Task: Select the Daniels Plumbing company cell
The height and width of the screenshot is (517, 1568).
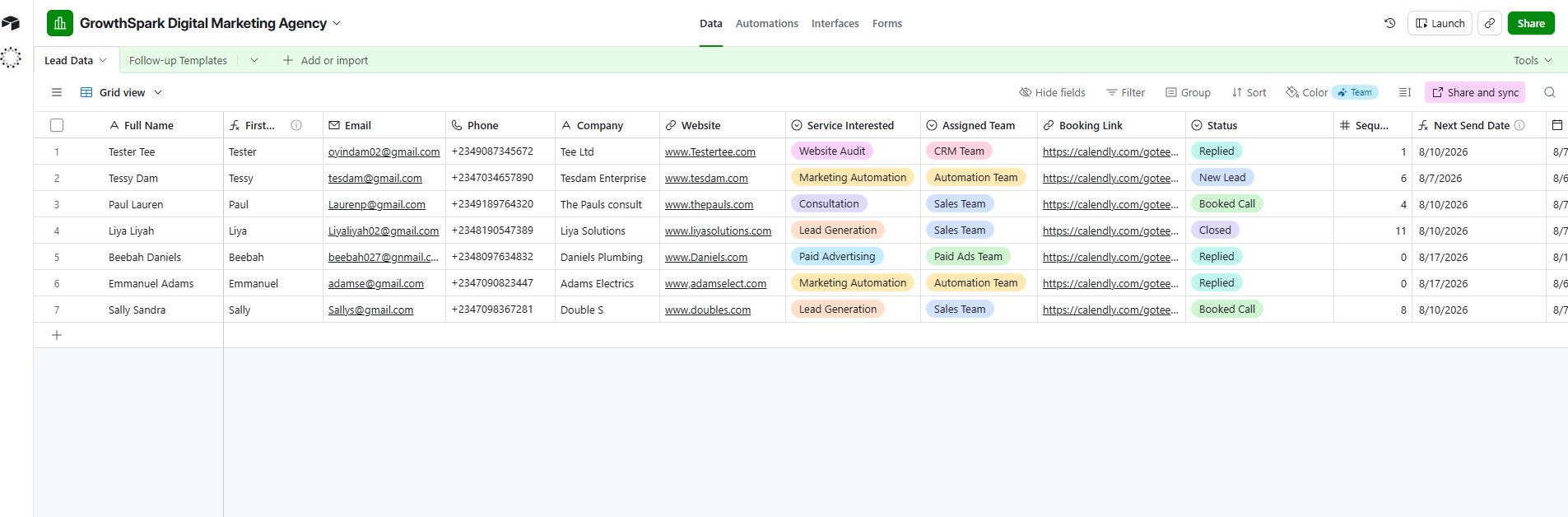Action: (x=607, y=257)
